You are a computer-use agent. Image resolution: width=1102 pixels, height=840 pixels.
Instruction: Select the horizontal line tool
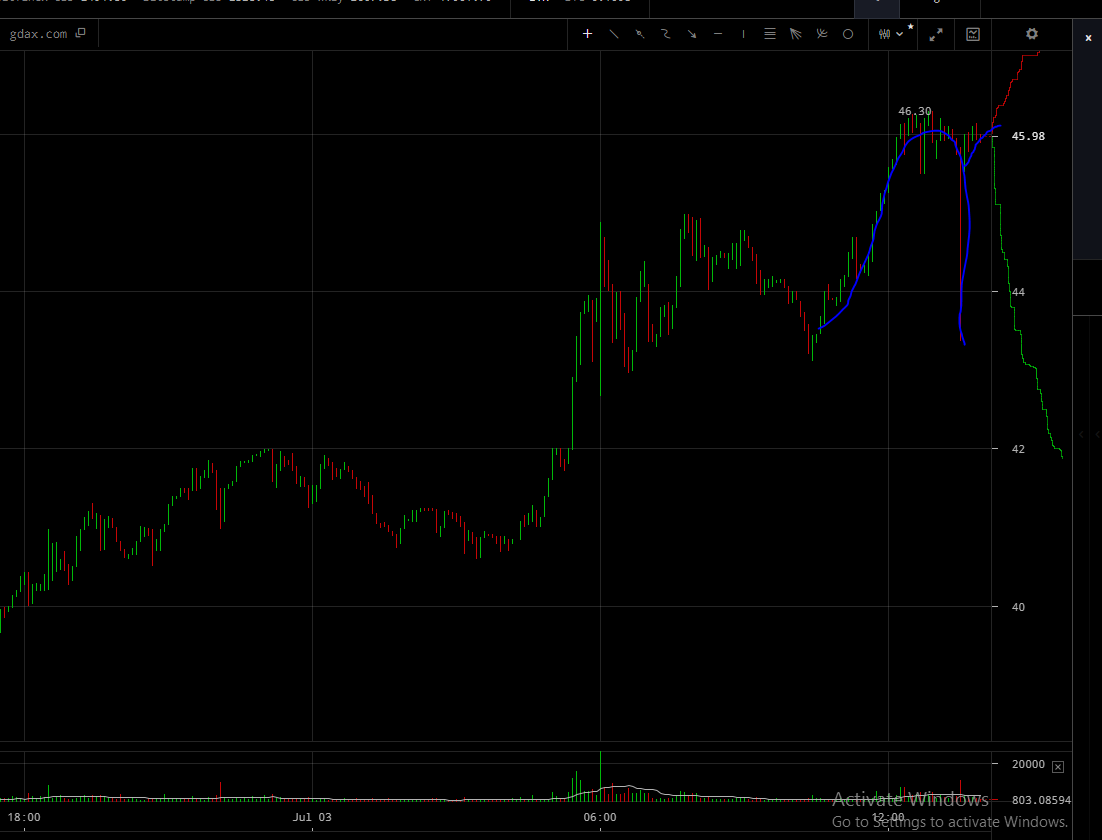click(718, 34)
